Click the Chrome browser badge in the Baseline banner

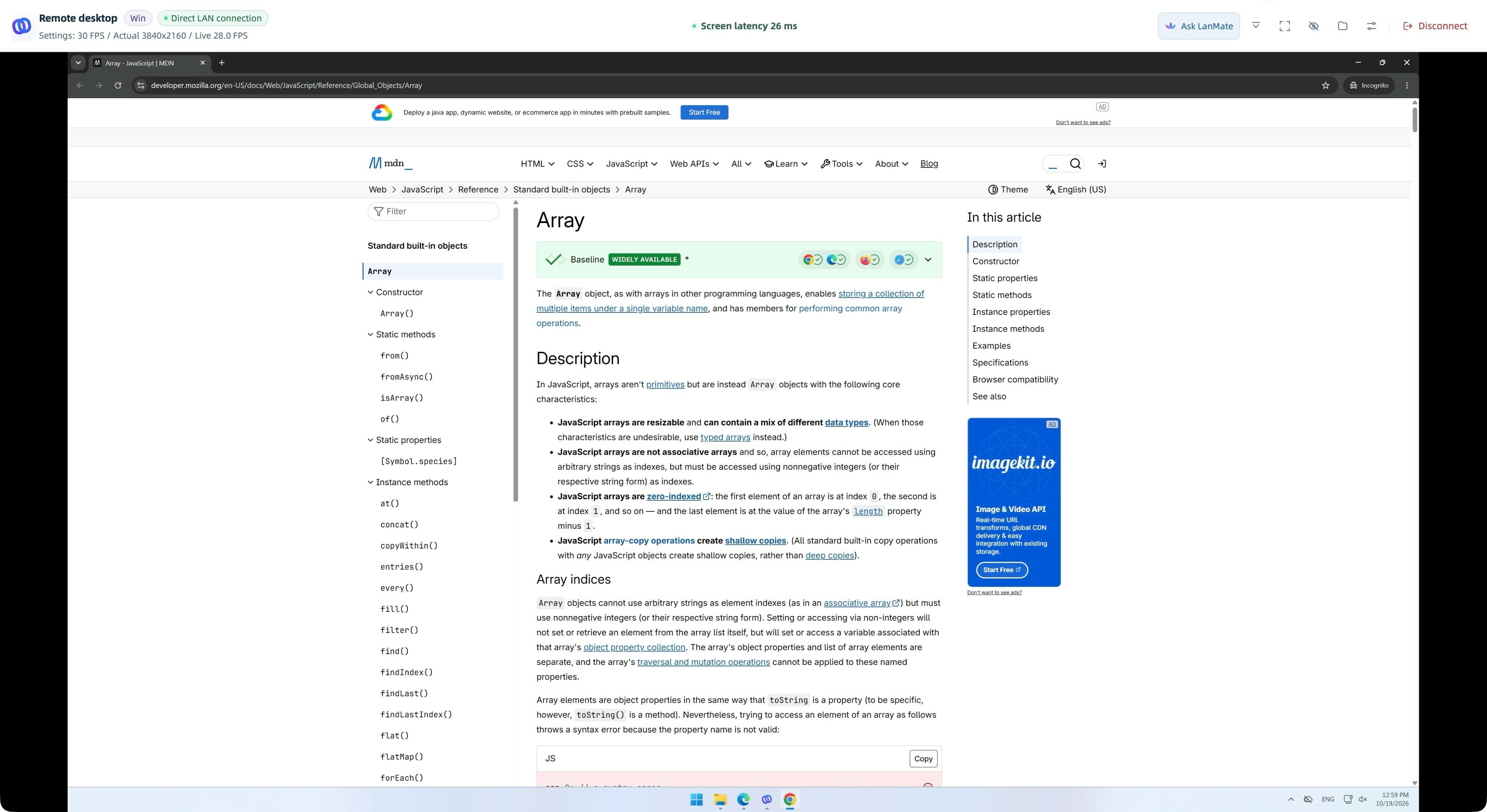(x=812, y=260)
